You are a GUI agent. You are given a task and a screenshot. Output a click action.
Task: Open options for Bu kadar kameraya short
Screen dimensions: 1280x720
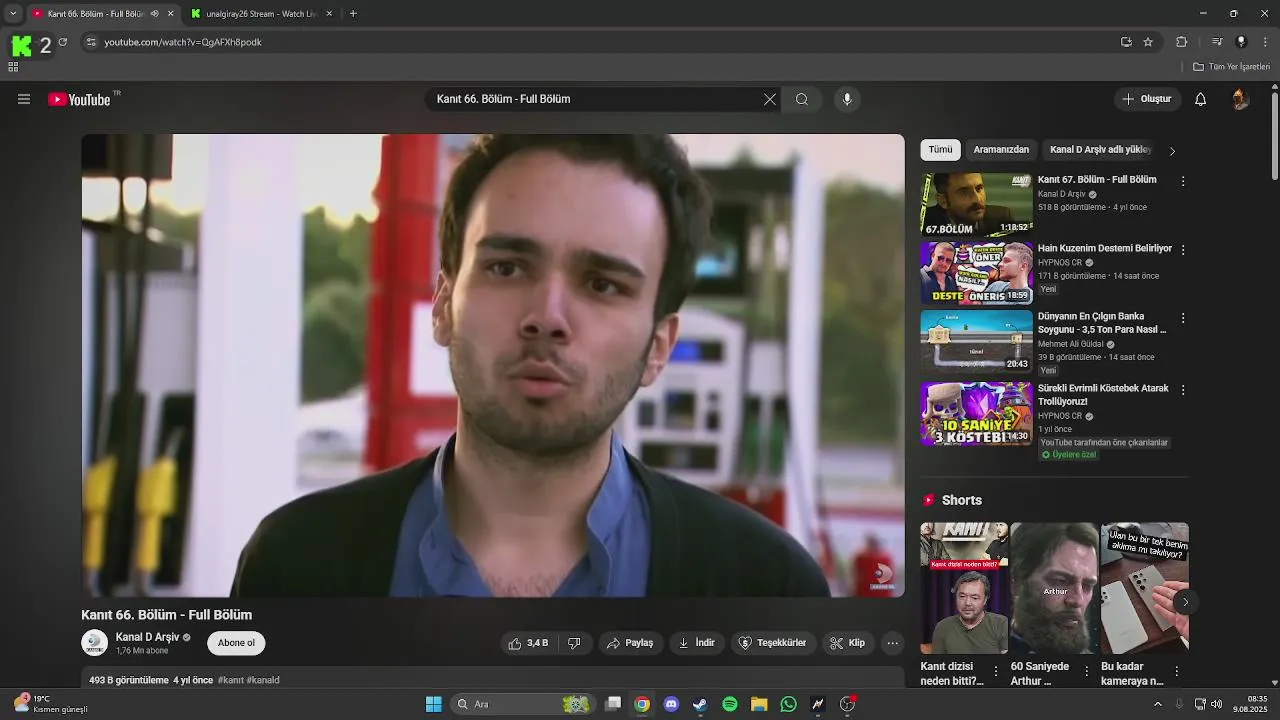click(1177, 671)
